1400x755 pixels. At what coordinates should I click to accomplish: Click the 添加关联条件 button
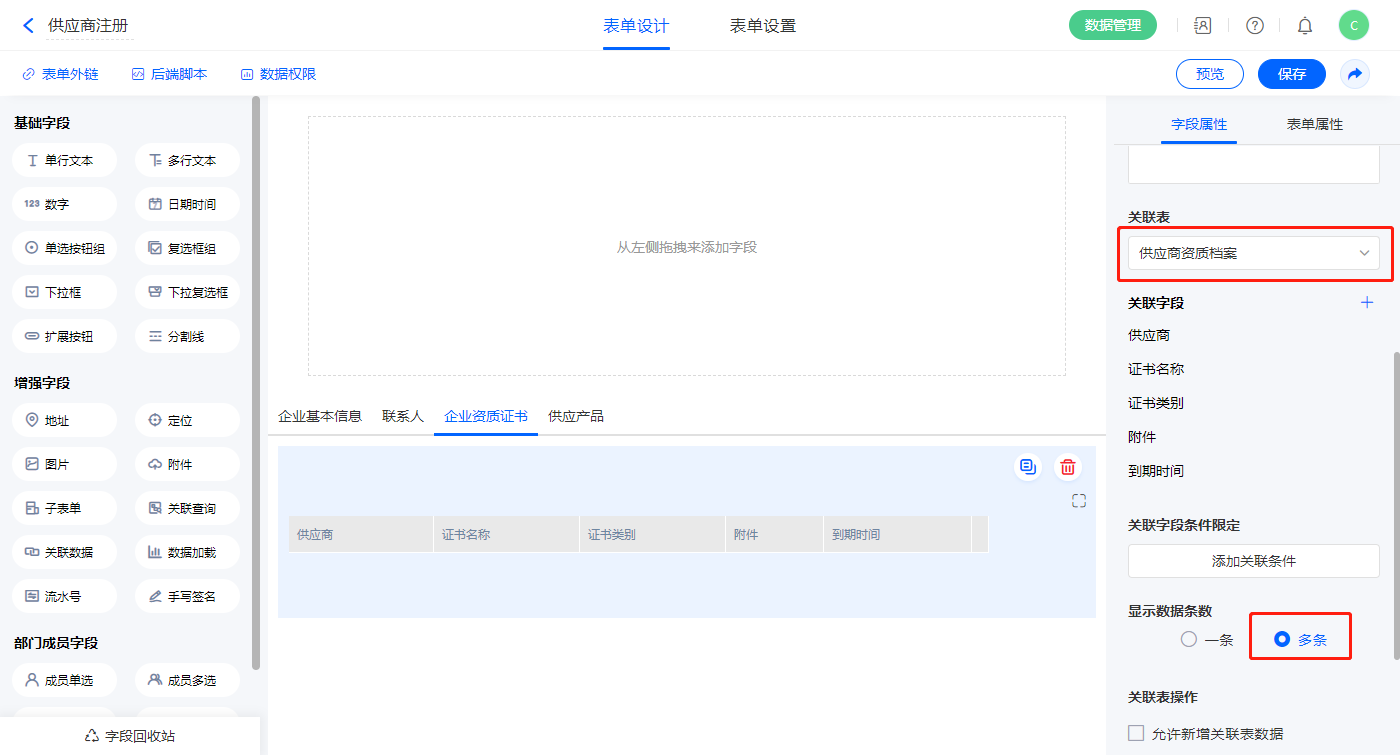[1253, 561]
